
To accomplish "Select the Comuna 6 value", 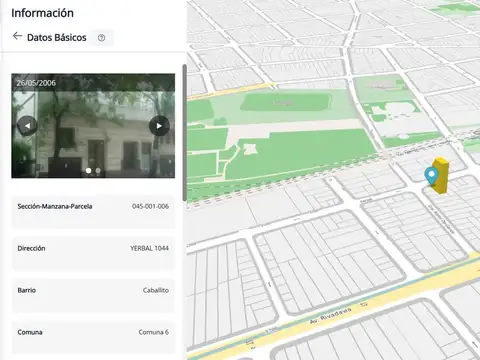I will point(154,332).
